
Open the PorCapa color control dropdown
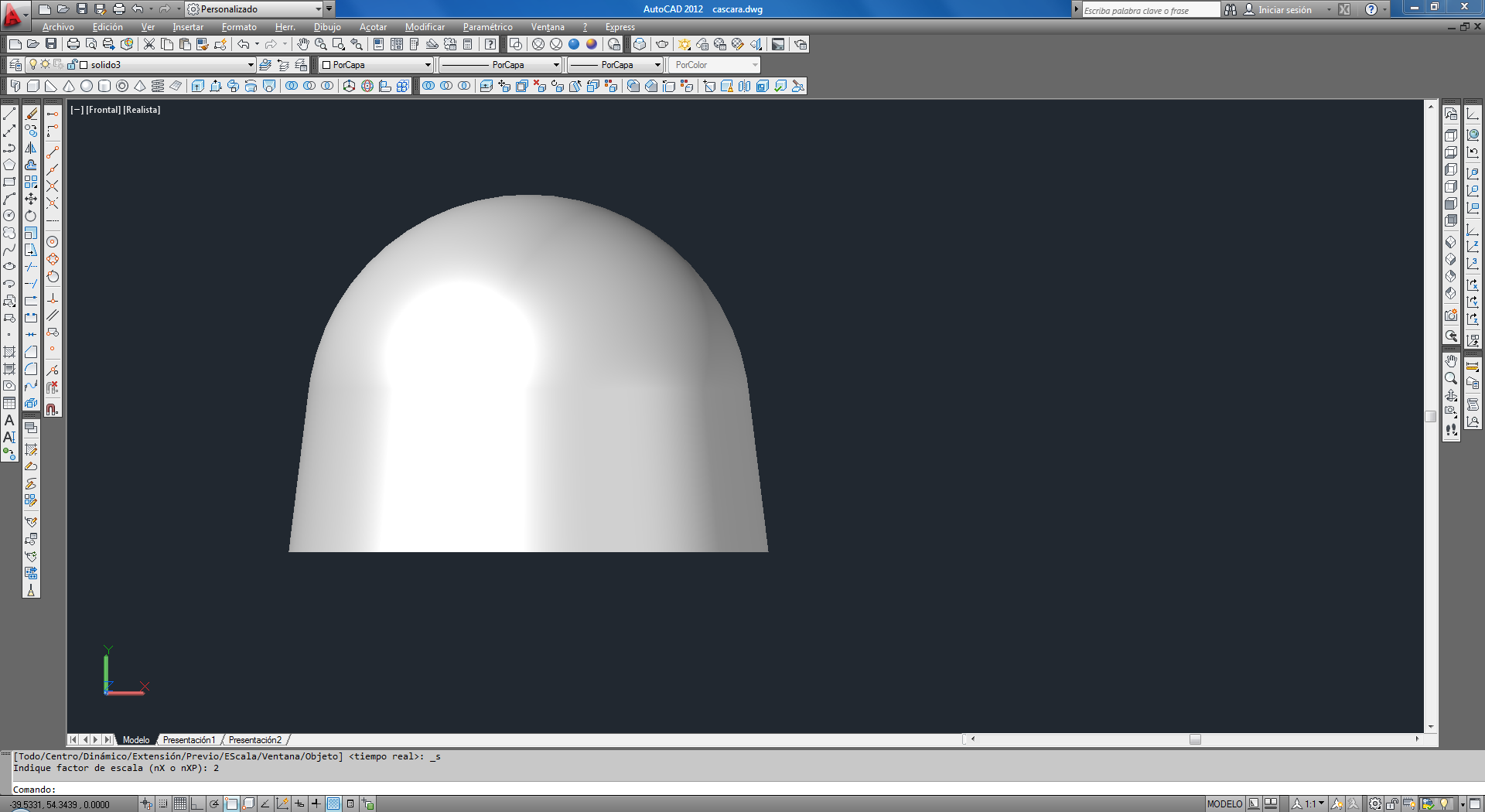click(376, 65)
